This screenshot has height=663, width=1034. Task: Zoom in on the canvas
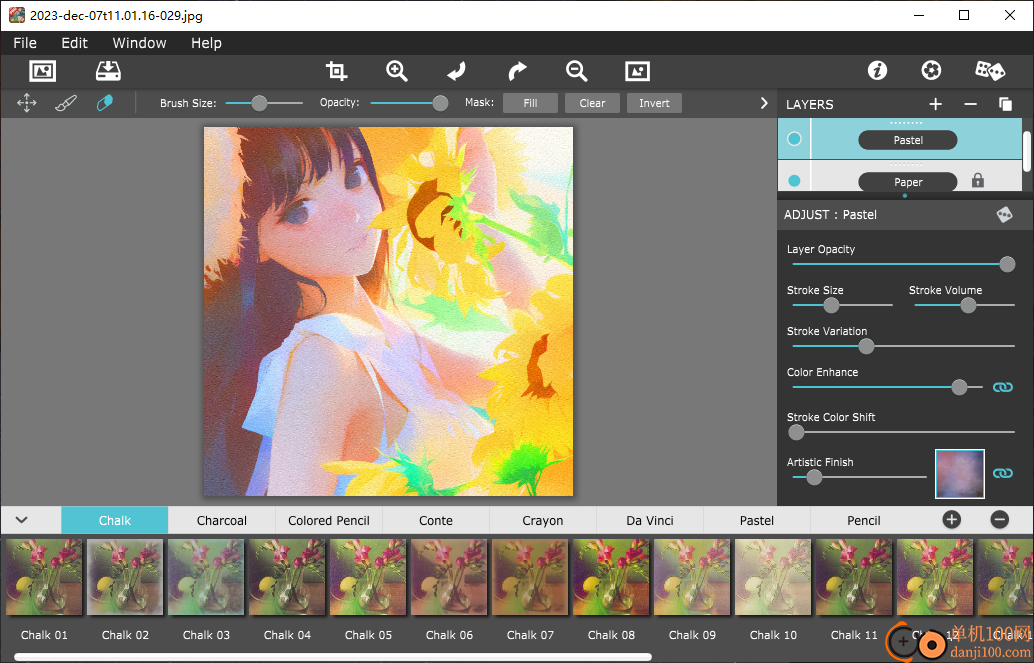pyautogui.click(x=396, y=71)
